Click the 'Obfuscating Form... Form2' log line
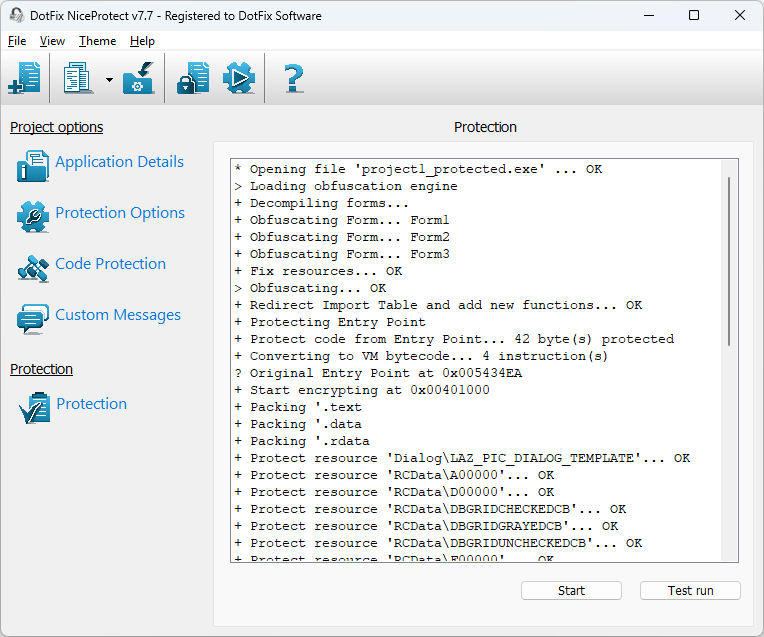The width and height of the screenshot is (764, 637). click(x=342, y=237)
